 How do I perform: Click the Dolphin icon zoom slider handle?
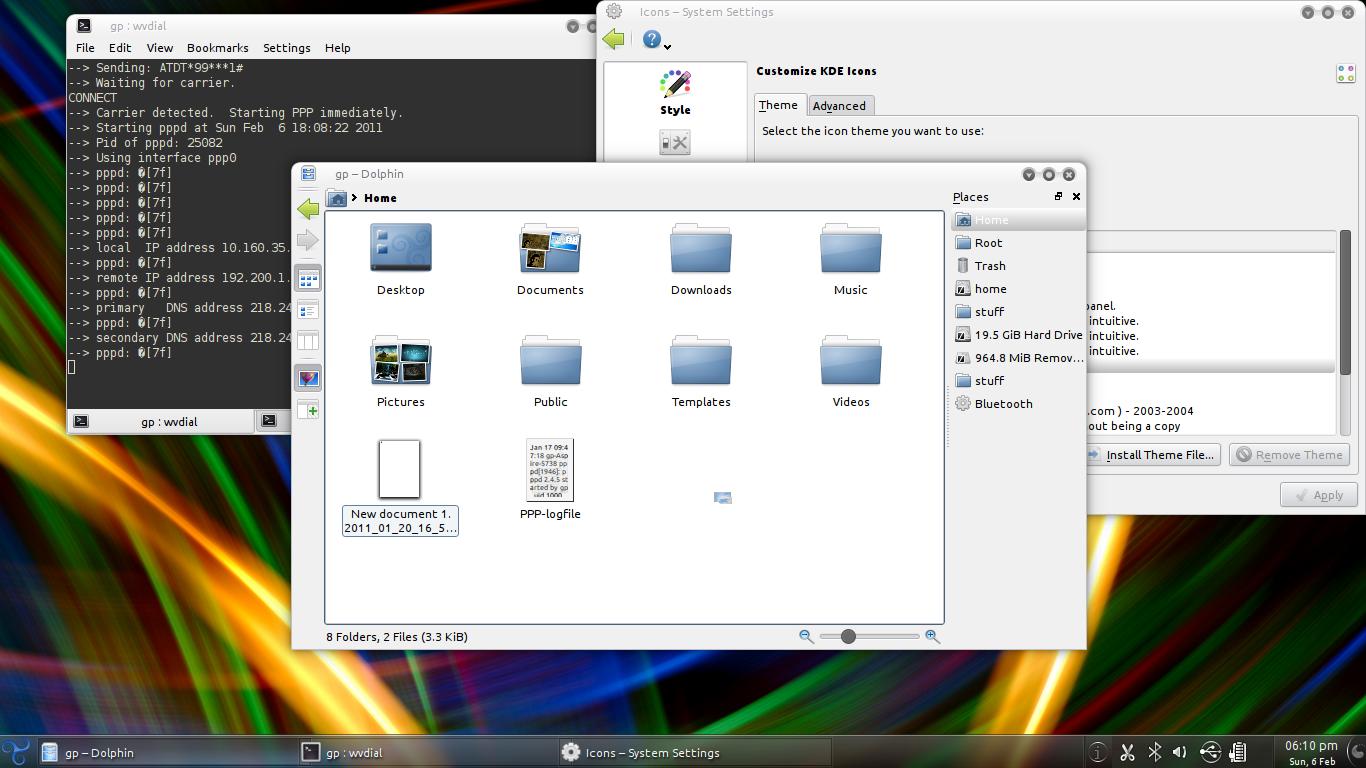coord(848,636)
